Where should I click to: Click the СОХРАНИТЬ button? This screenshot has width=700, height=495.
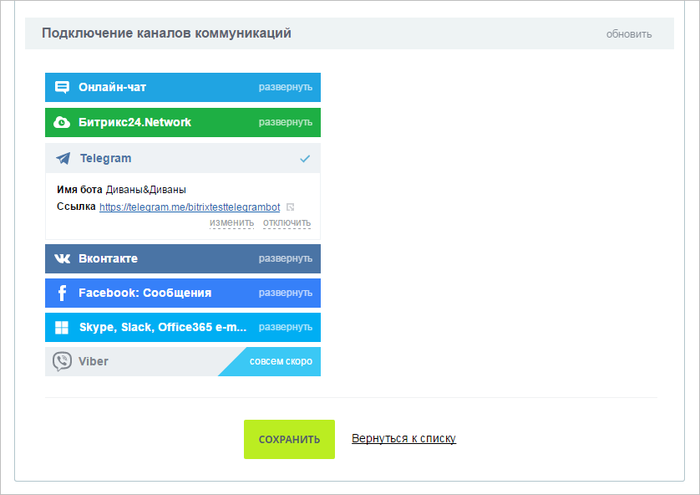289,439
